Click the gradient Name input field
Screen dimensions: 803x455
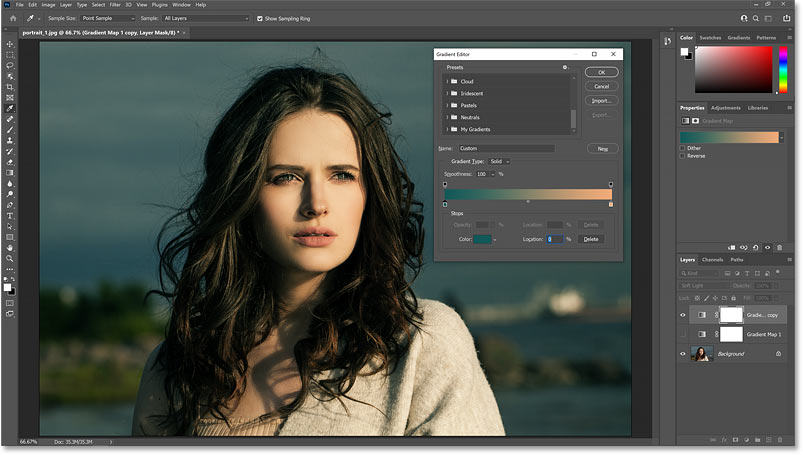tap(506, 149)
